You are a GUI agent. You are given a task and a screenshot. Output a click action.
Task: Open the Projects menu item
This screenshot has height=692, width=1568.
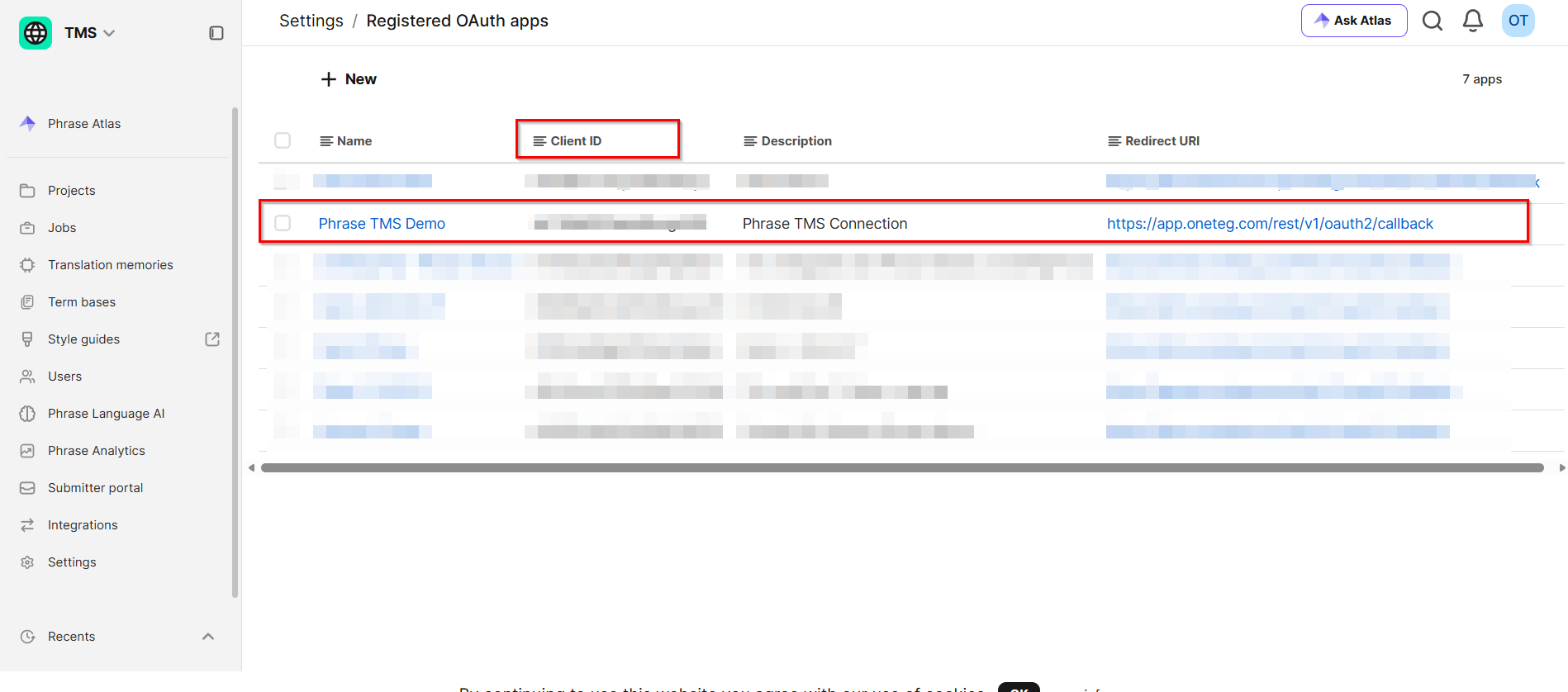tap(72, 191)
